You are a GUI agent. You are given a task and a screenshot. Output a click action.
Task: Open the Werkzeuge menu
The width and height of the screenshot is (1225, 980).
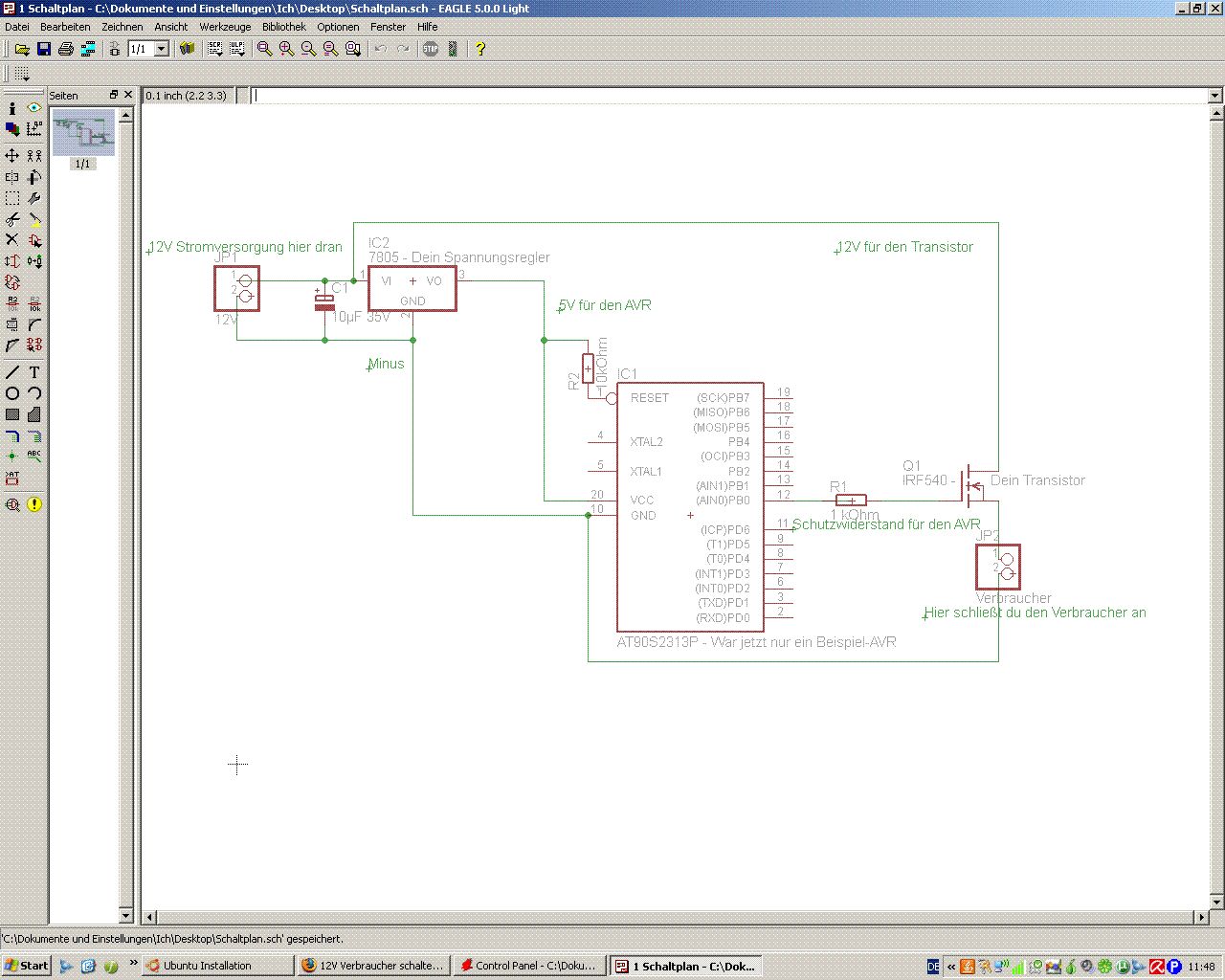pos(225,27)
